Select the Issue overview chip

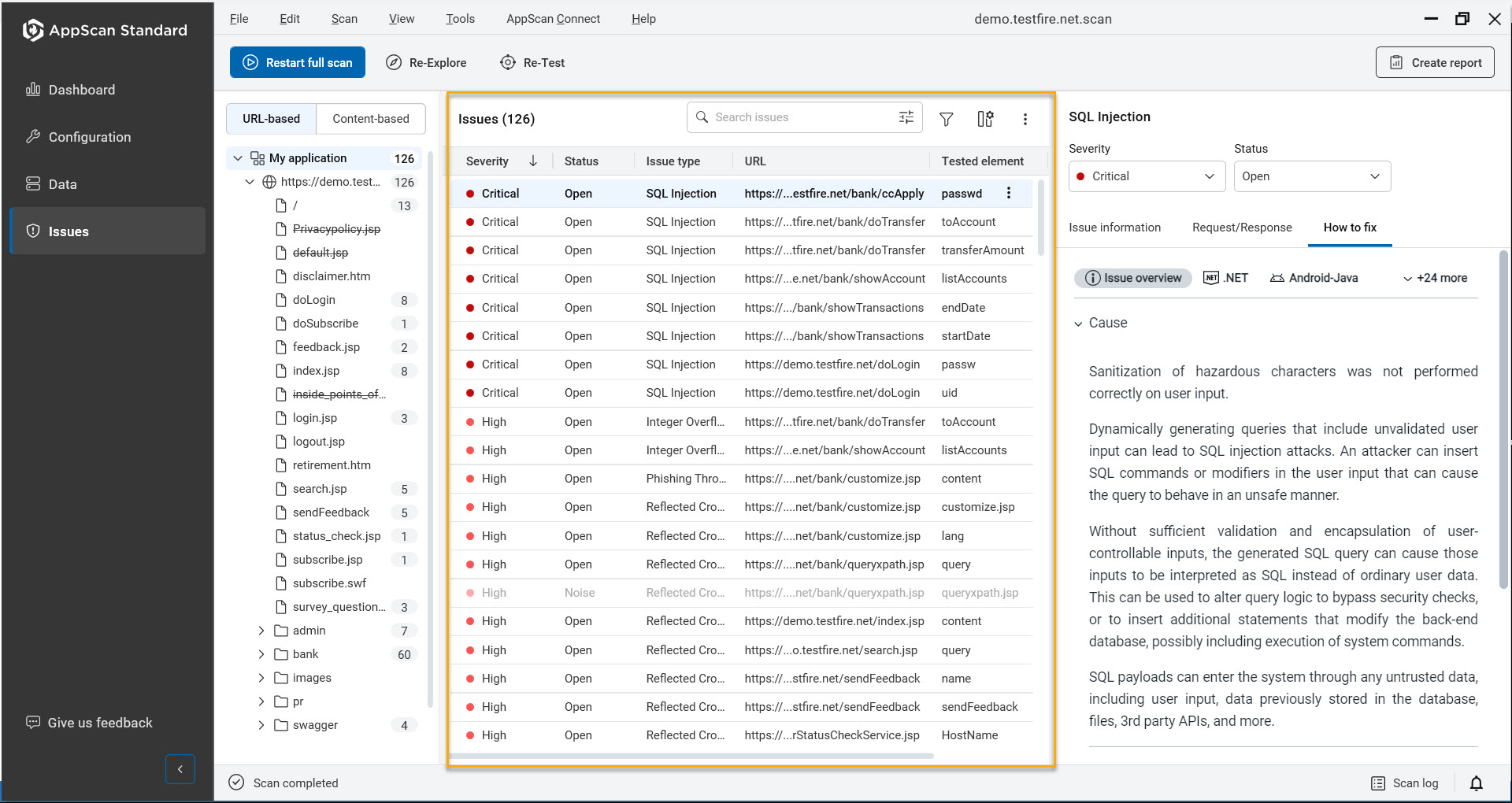pyautogui.click(x=1132, y=278)
